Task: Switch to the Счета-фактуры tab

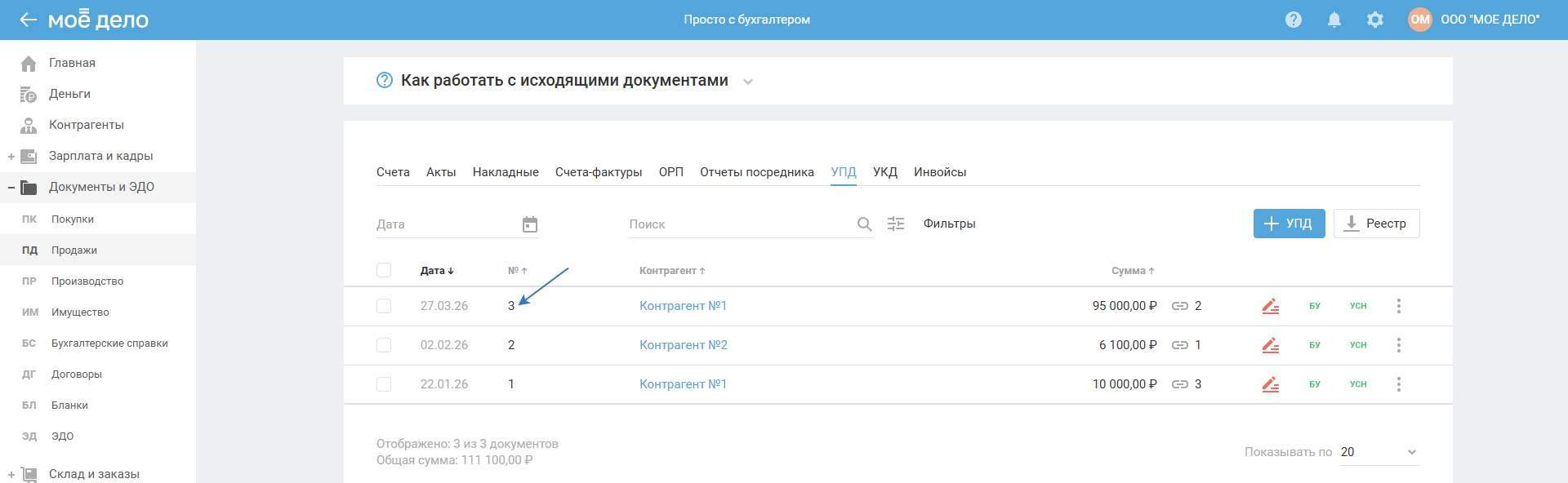Action: click(599, 172)
